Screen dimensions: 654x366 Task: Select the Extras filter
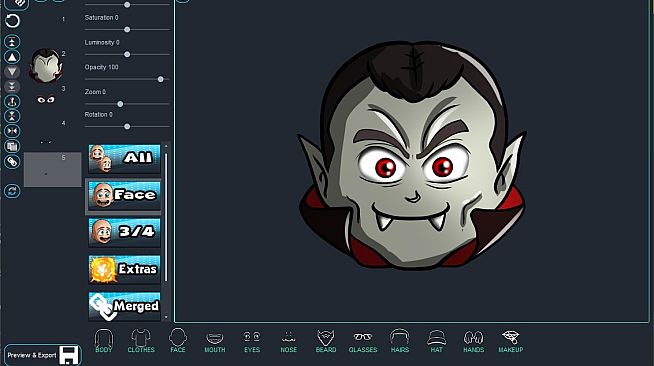click(x=124, y=269)
